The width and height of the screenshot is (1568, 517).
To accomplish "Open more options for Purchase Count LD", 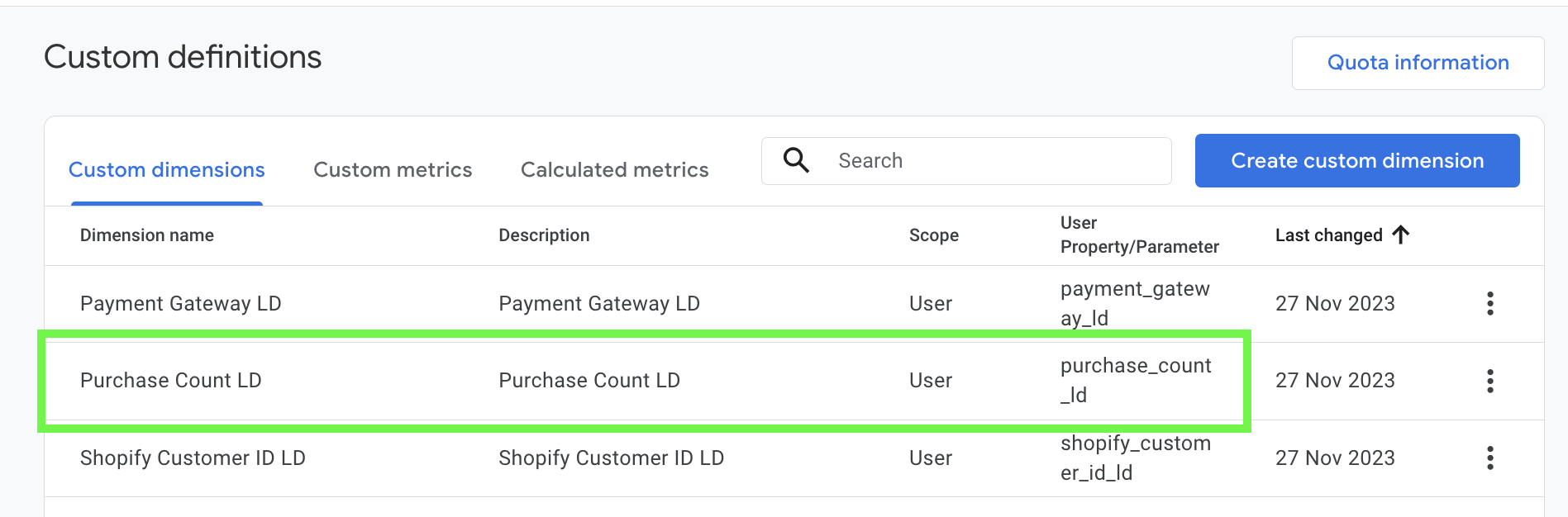I will 1489,381.
